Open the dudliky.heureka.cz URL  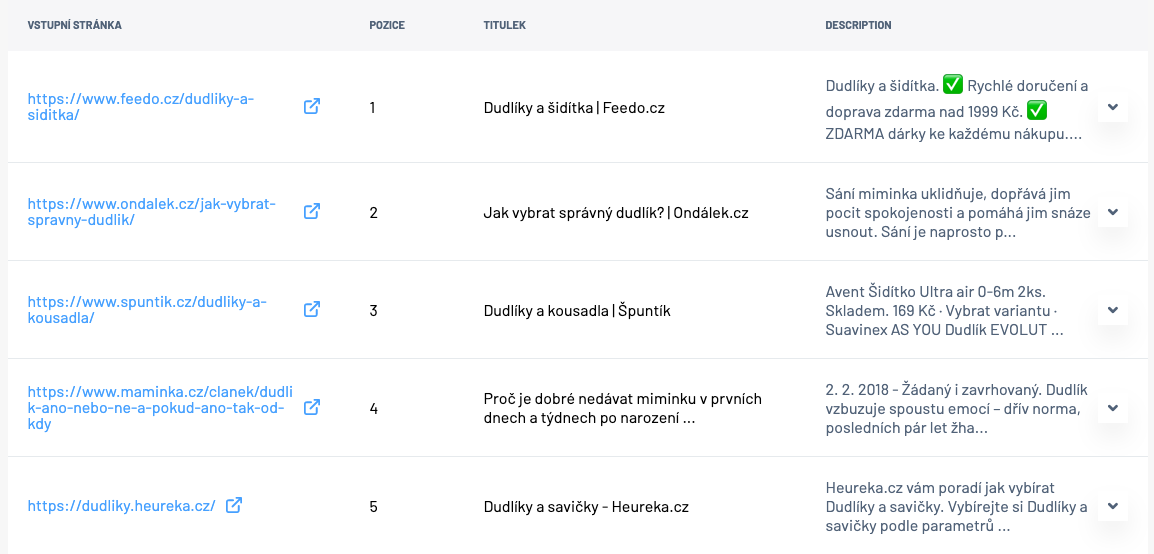[121, 506]
